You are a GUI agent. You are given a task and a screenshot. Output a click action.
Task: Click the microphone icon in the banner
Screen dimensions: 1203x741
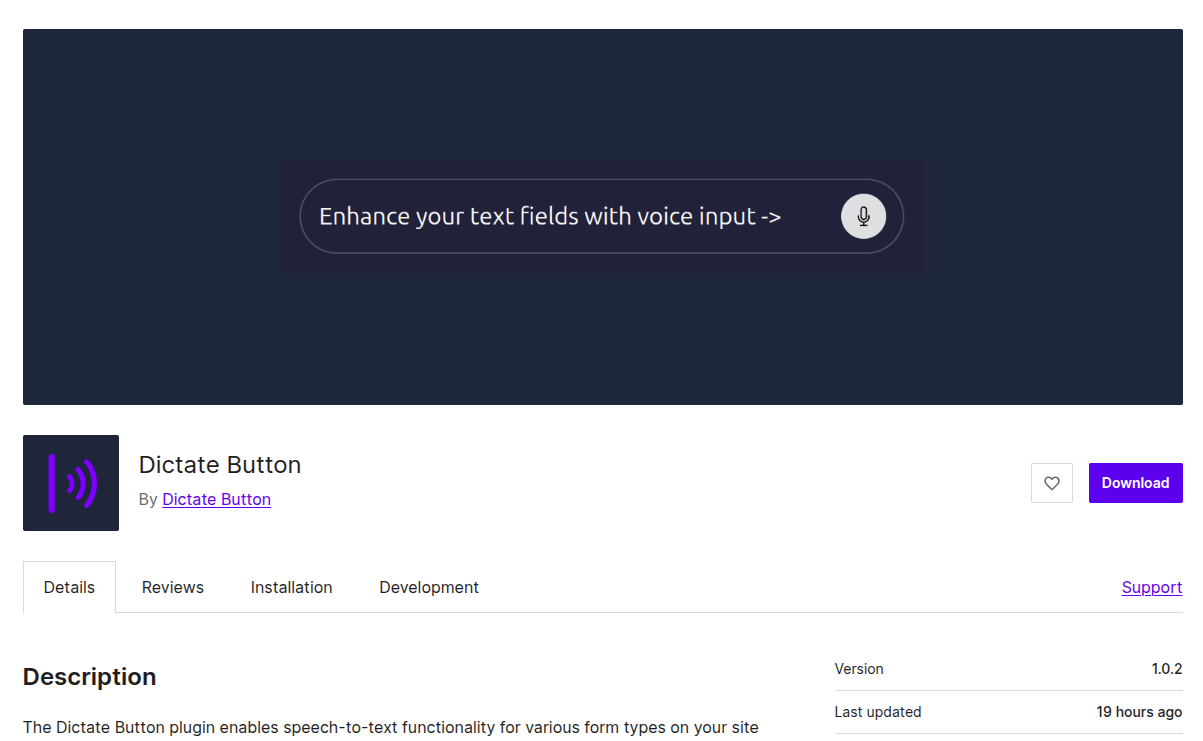pyautogui.click(x=863, y=216)
